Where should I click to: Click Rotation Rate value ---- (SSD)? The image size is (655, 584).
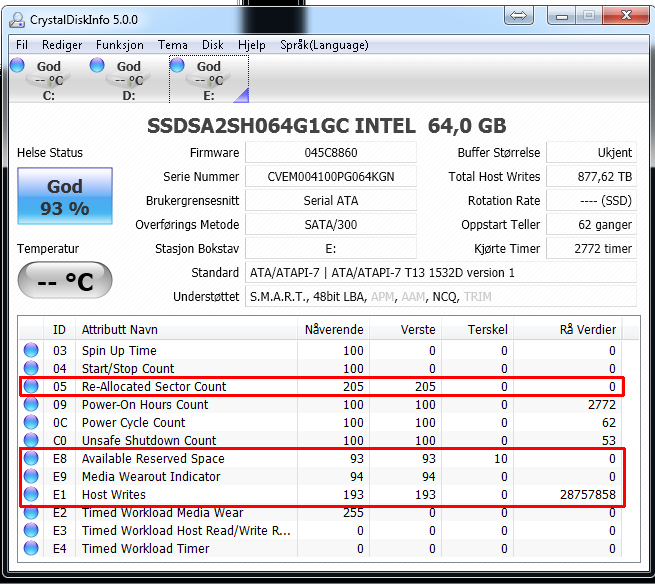tap(592, 201)
